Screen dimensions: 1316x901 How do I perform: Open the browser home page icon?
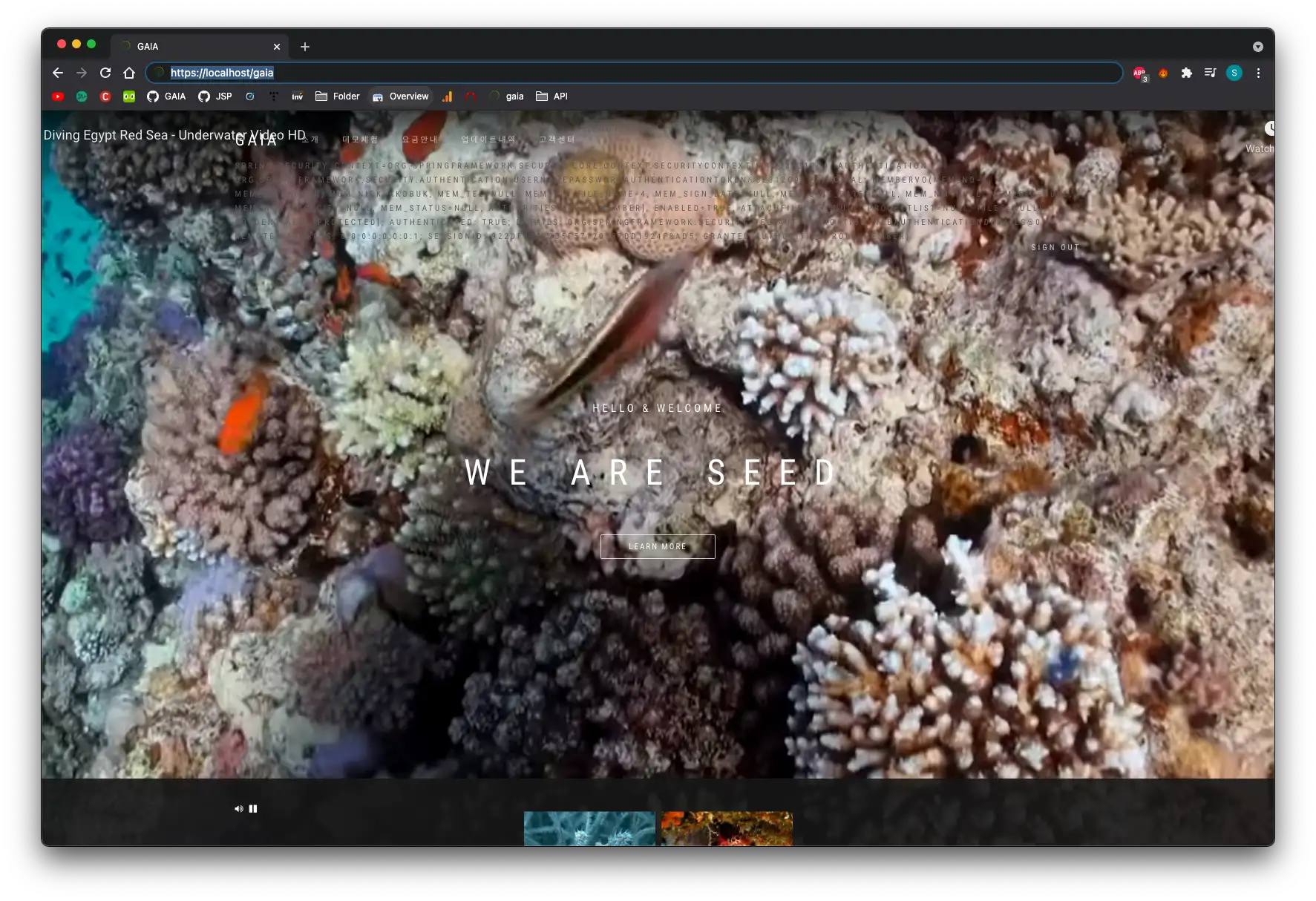129,73
